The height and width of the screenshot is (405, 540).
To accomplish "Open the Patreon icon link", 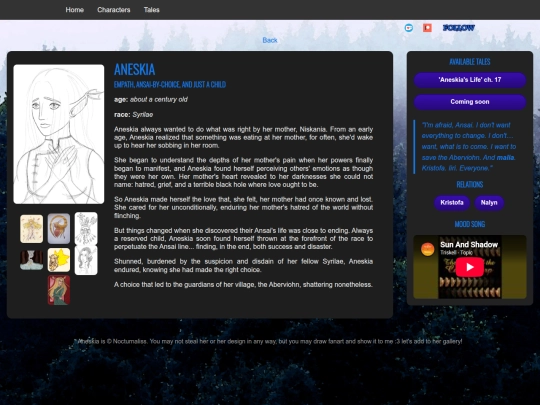I will pyautogui.click(x=427, y=28).
